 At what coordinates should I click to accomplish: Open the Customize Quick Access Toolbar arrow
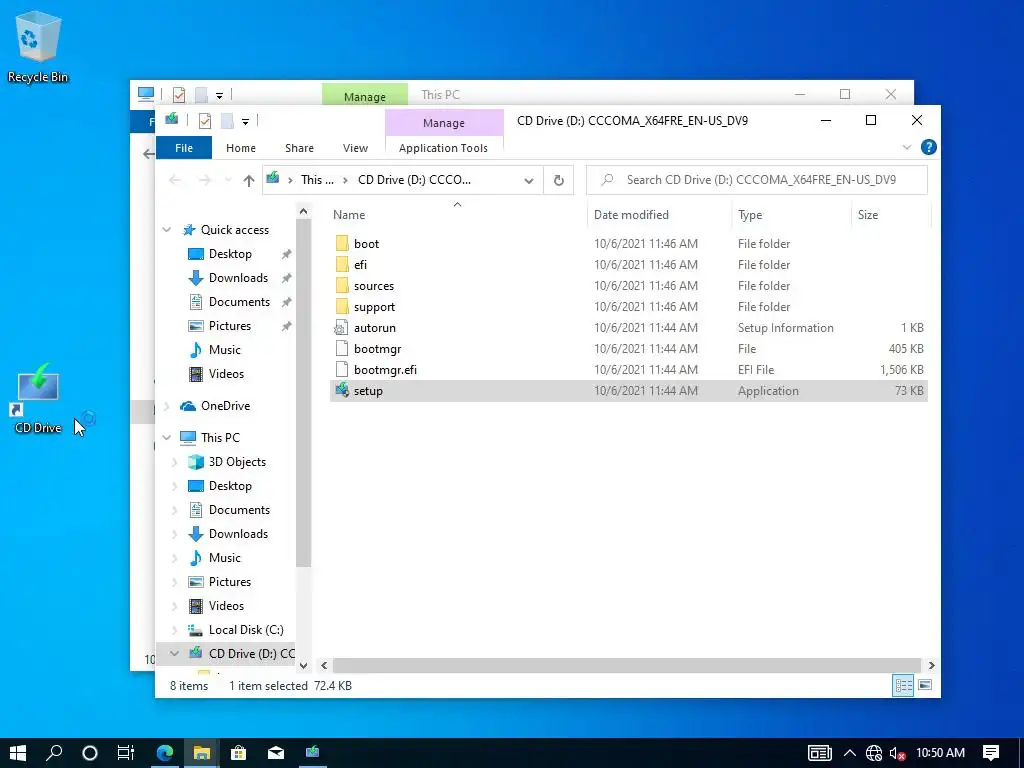pyautogui.click(x=246, y=121)
